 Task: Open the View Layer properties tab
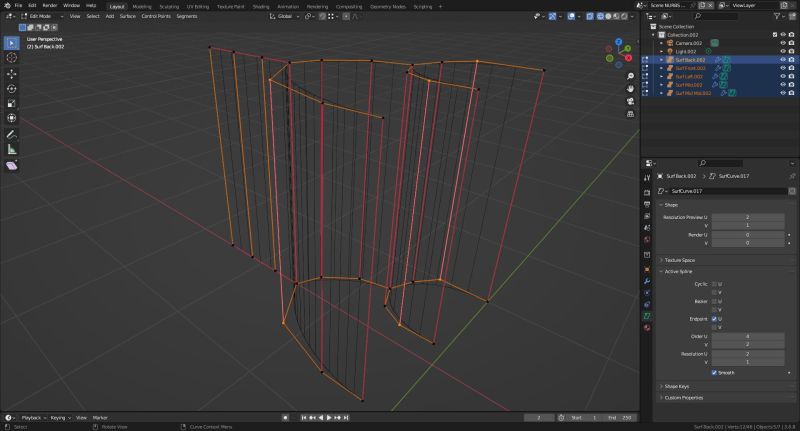click(647, 216)
